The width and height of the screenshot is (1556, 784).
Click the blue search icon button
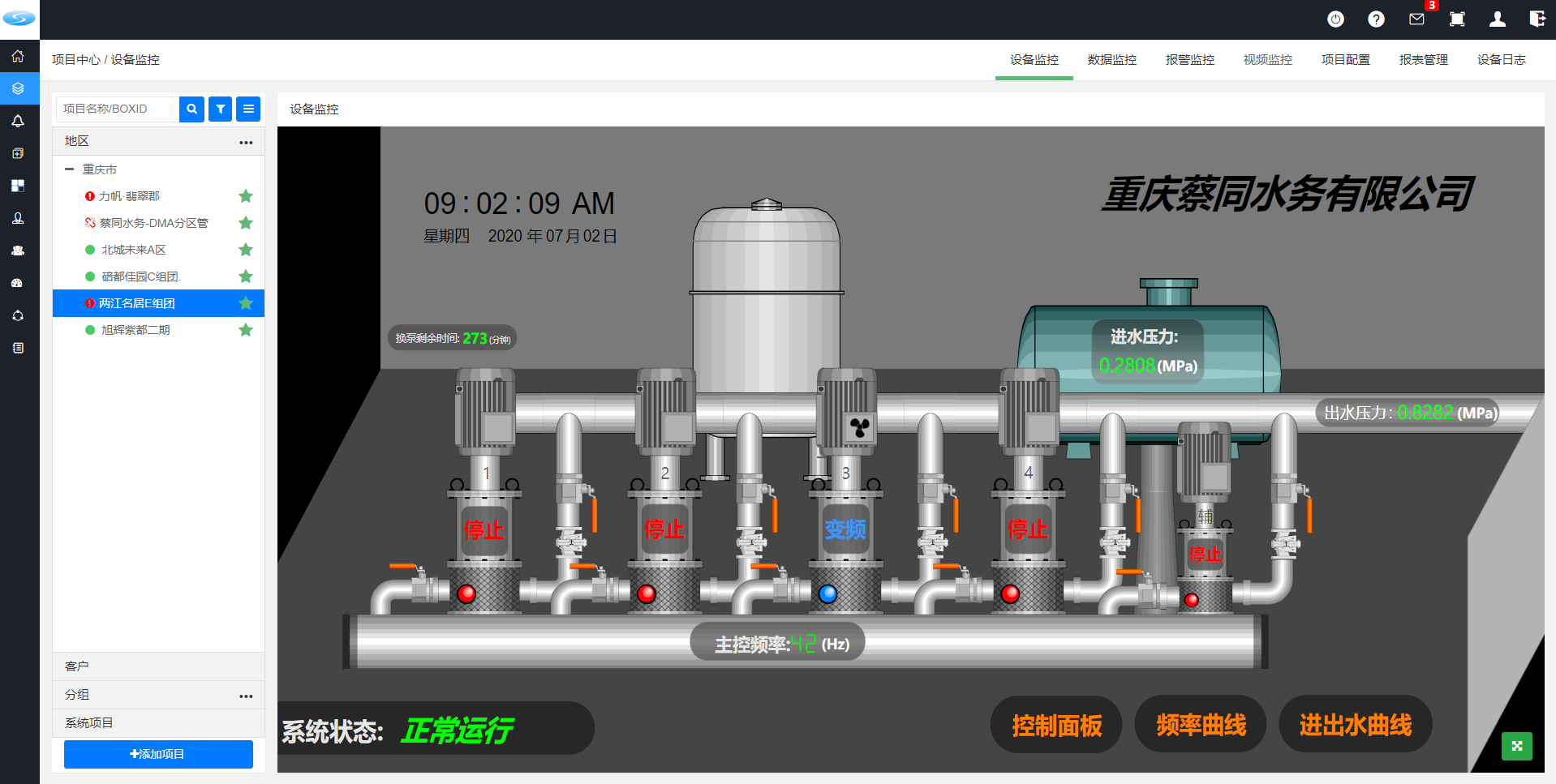click(x=191, y=109)
